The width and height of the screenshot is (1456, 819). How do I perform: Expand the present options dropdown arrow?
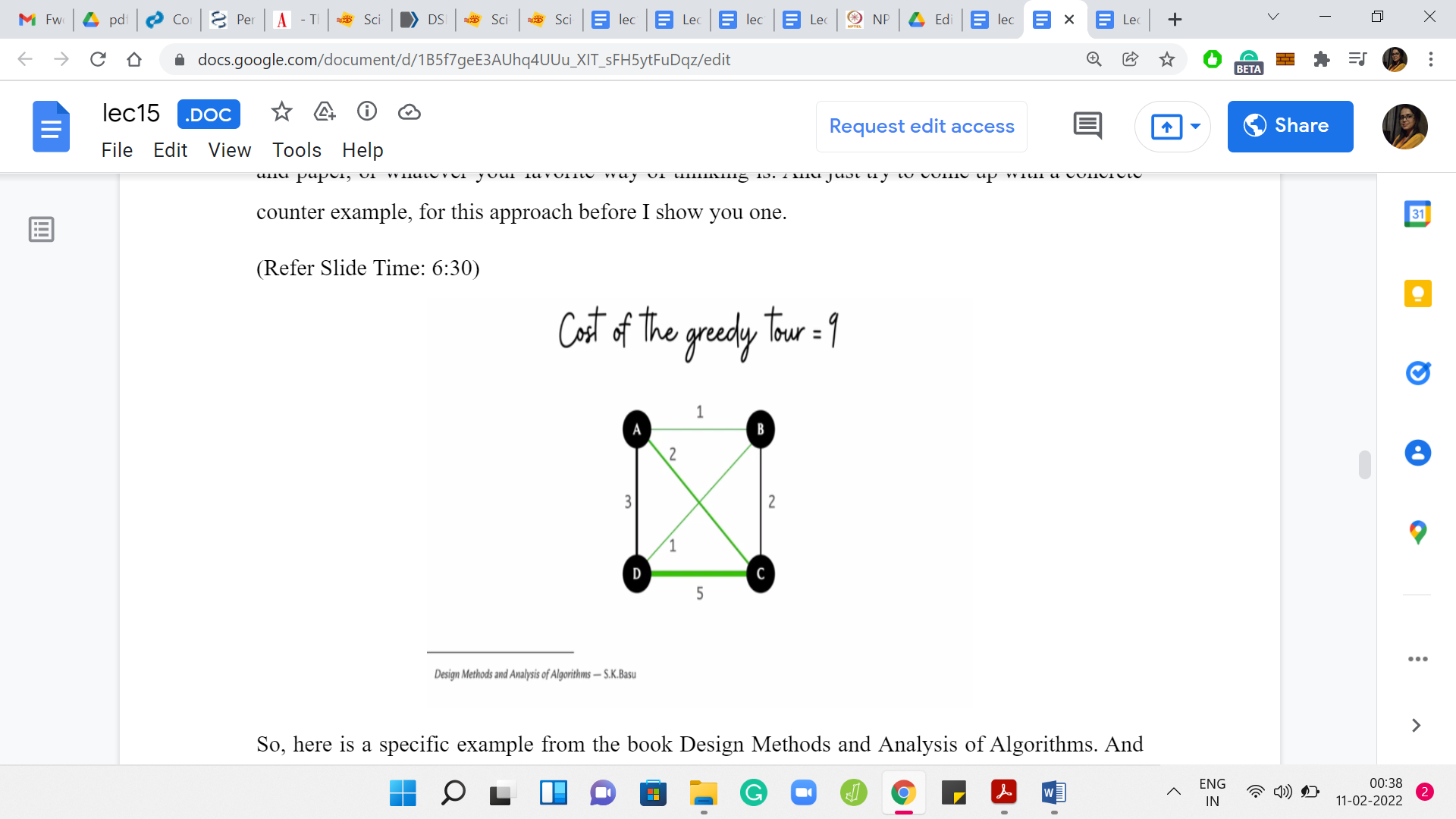click(1195, 126)
